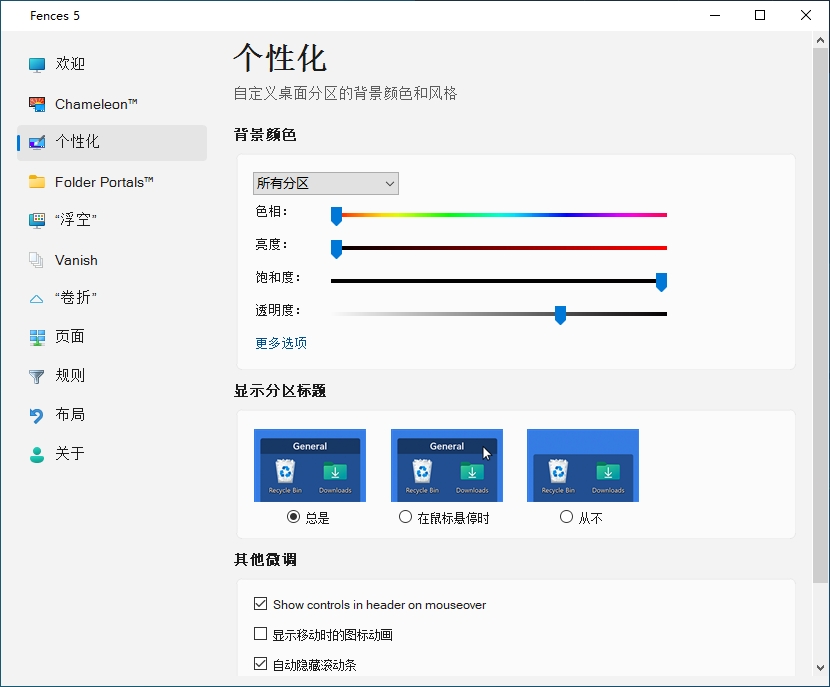Image resolution: width=830 pixels, height=687 pixels.
Task: Open the 欢迎 welcome page
Action: tap(112, 64)
